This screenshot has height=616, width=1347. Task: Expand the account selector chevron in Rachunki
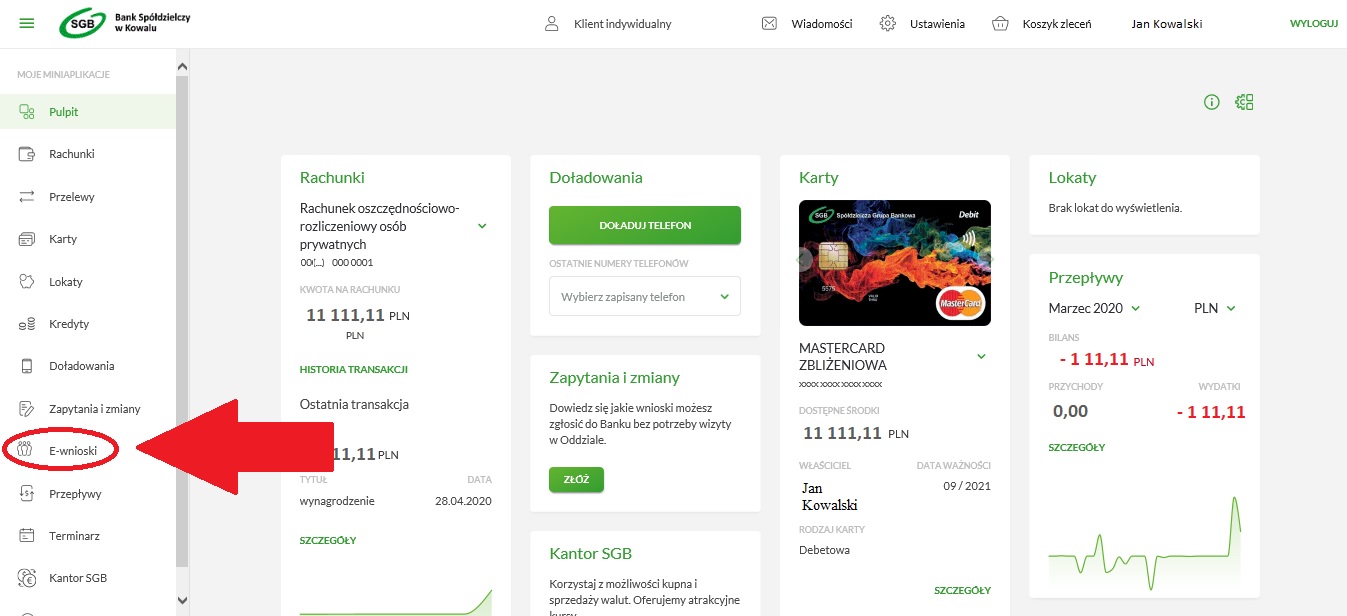(482, 226)
